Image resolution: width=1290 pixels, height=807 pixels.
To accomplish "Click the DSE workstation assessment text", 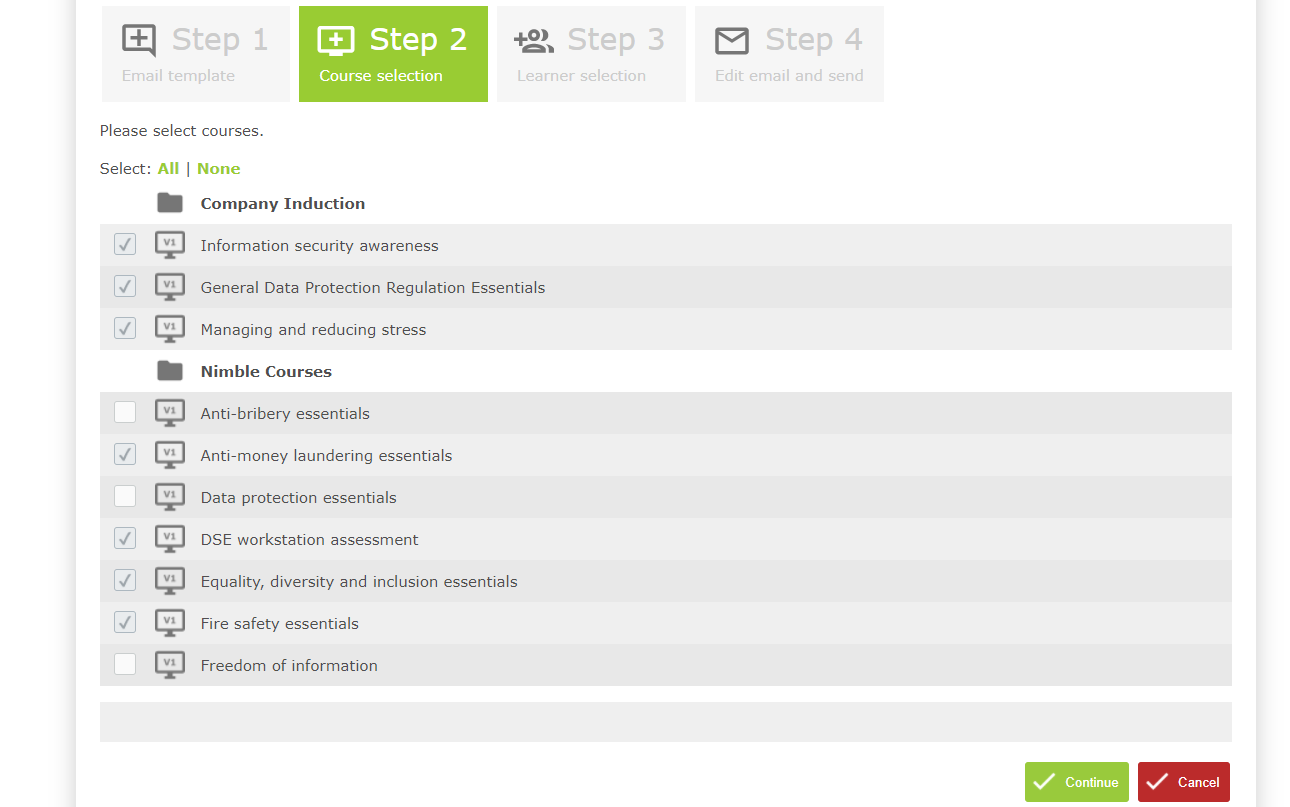I will (310, 540).
